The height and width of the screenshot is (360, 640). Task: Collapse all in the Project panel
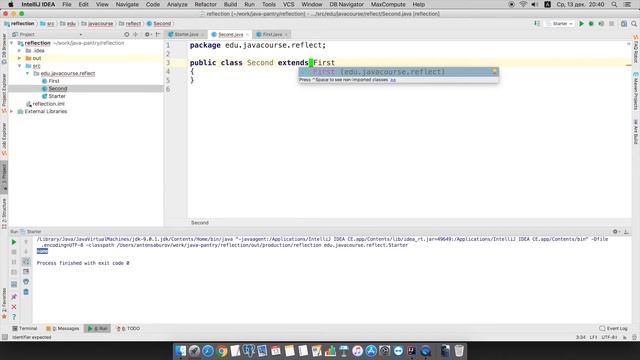[x=136, y=35]
